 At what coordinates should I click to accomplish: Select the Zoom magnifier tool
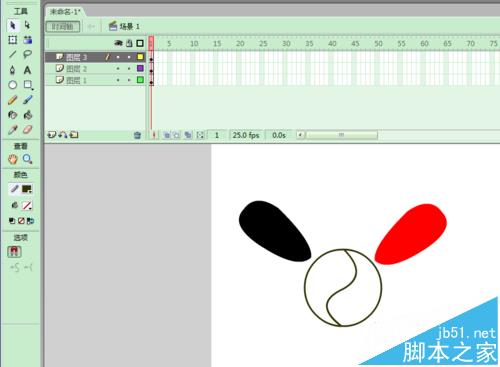pyautogui.click(x=27, y=159)
